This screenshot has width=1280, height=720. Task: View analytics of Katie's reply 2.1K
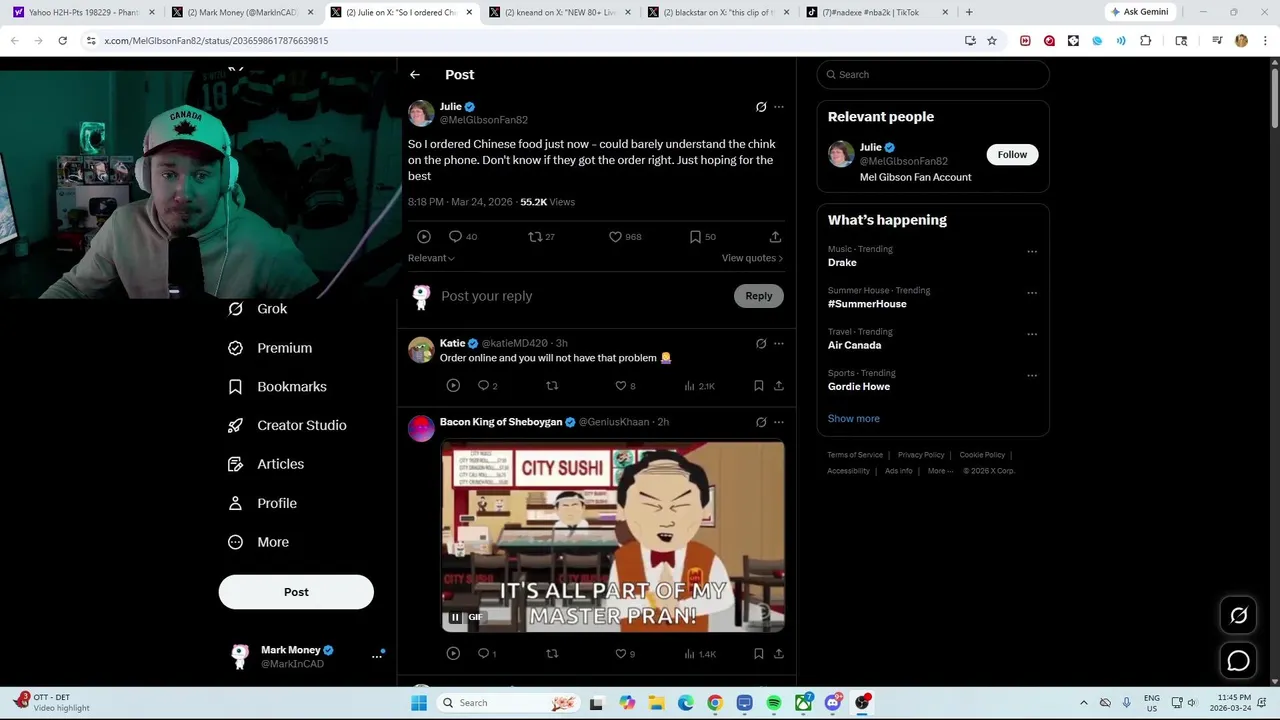699,386
